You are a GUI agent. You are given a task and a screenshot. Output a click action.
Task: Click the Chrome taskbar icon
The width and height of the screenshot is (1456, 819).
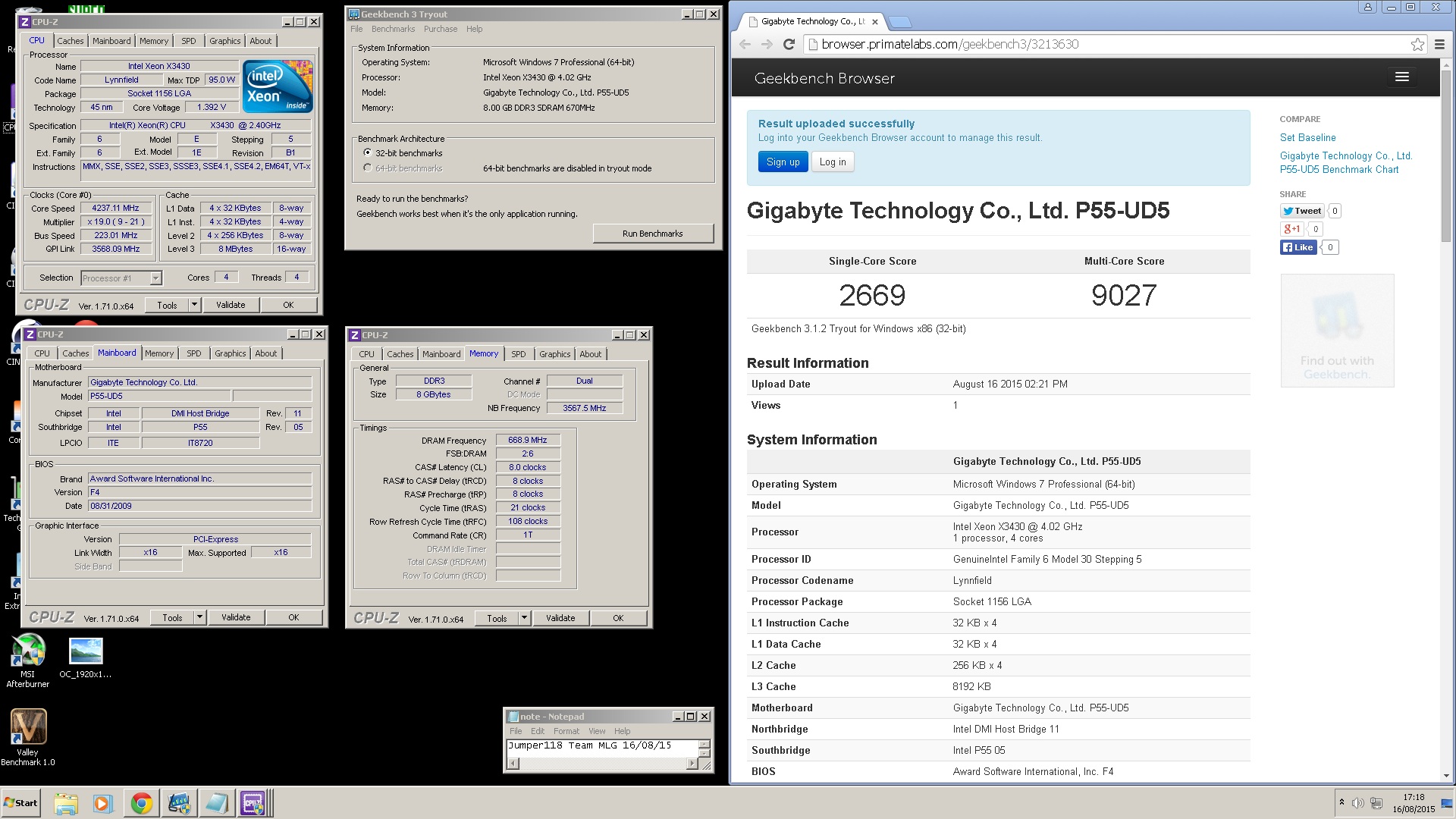tap(141, 803)
